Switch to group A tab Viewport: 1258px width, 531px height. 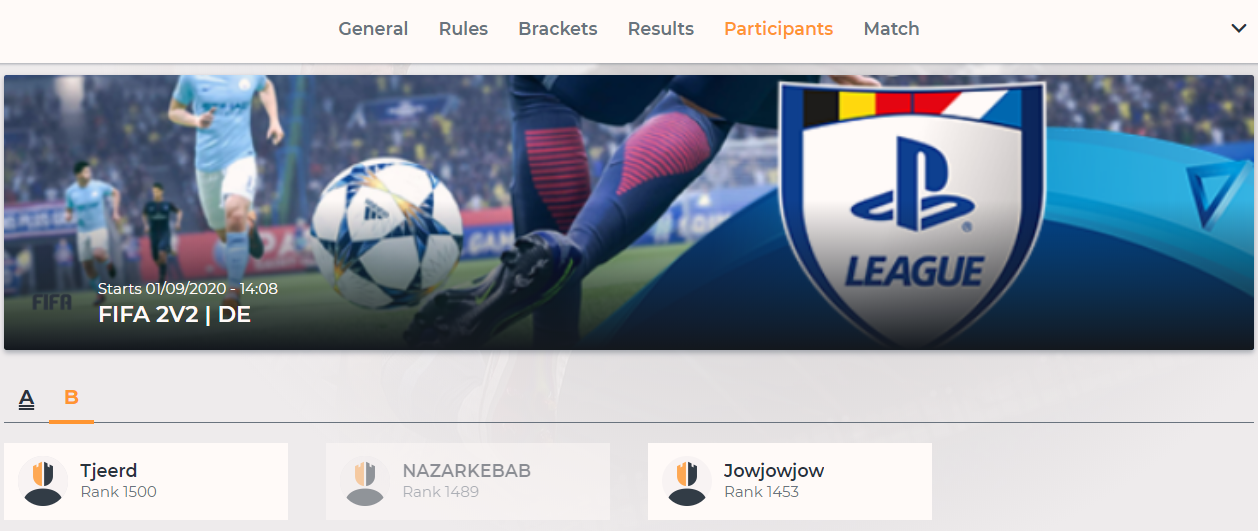tap(27, 399)
